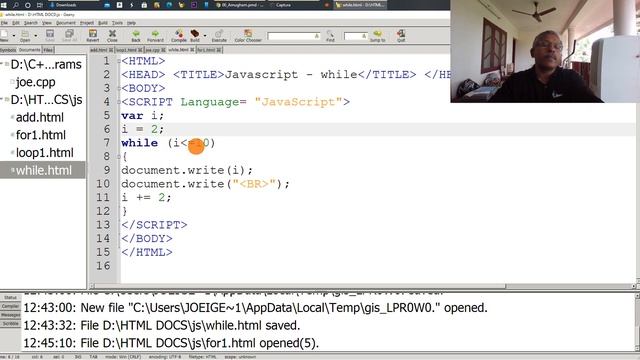Show the Compiler message tab
This screenshot has width=640, height=360.
pos(10,306)
